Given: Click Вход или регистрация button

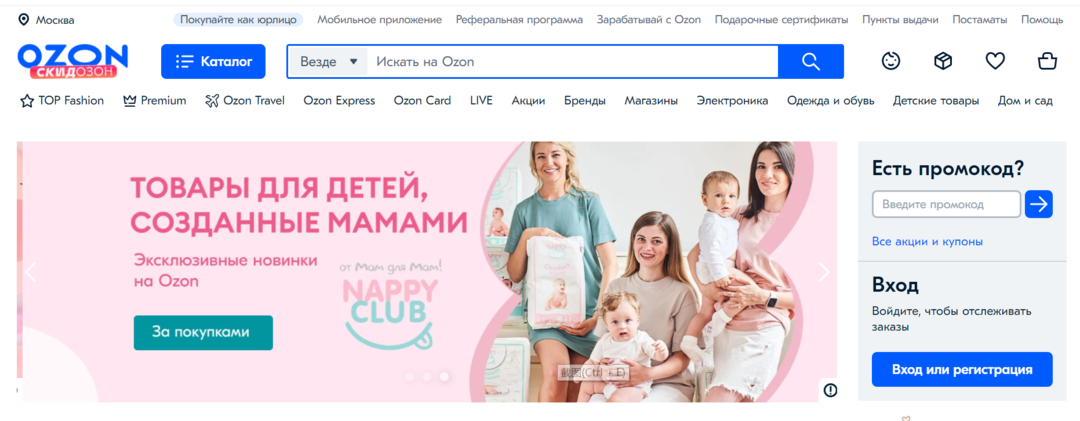Looking at the screenshot, I should [x=962, y=369].
